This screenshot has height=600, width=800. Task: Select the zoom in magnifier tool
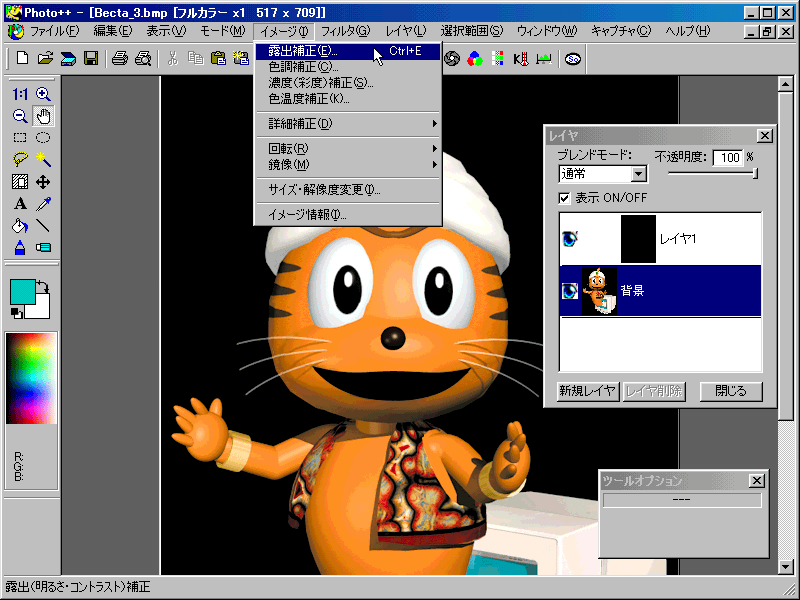coord(43,94)
